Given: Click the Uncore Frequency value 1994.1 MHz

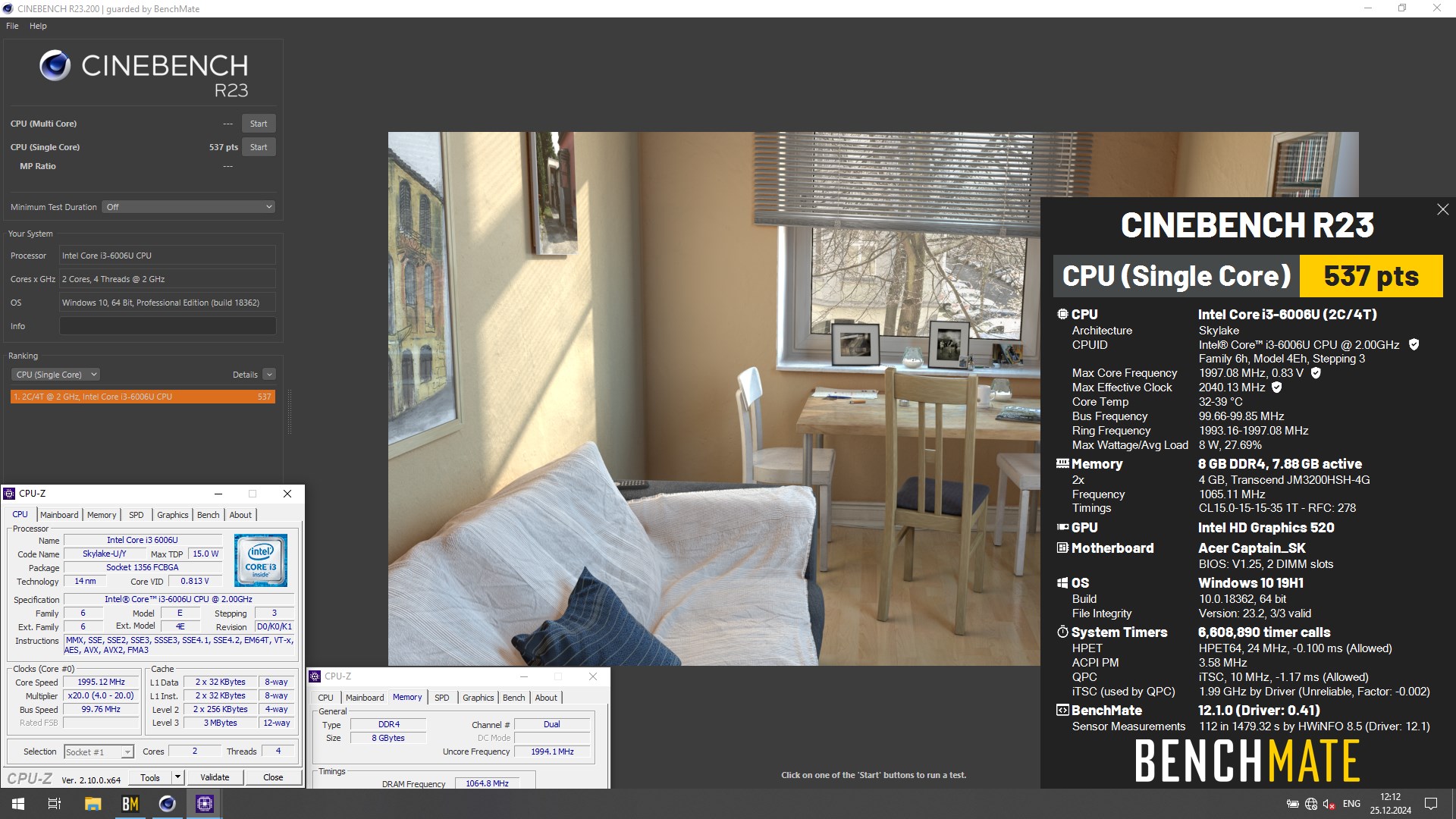Looking at the screenshot, I should click(552, 752).
